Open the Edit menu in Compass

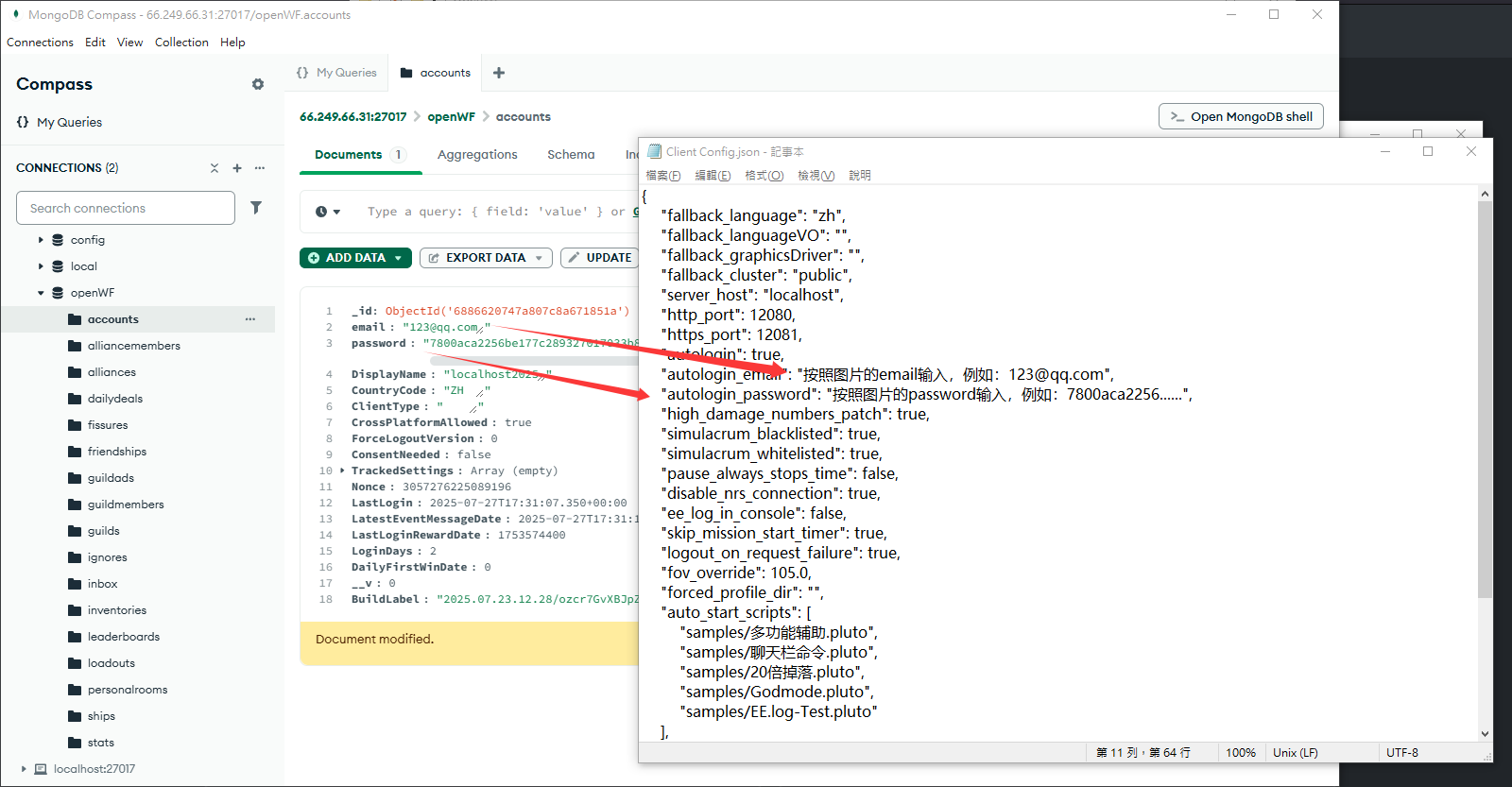[95, 43]
